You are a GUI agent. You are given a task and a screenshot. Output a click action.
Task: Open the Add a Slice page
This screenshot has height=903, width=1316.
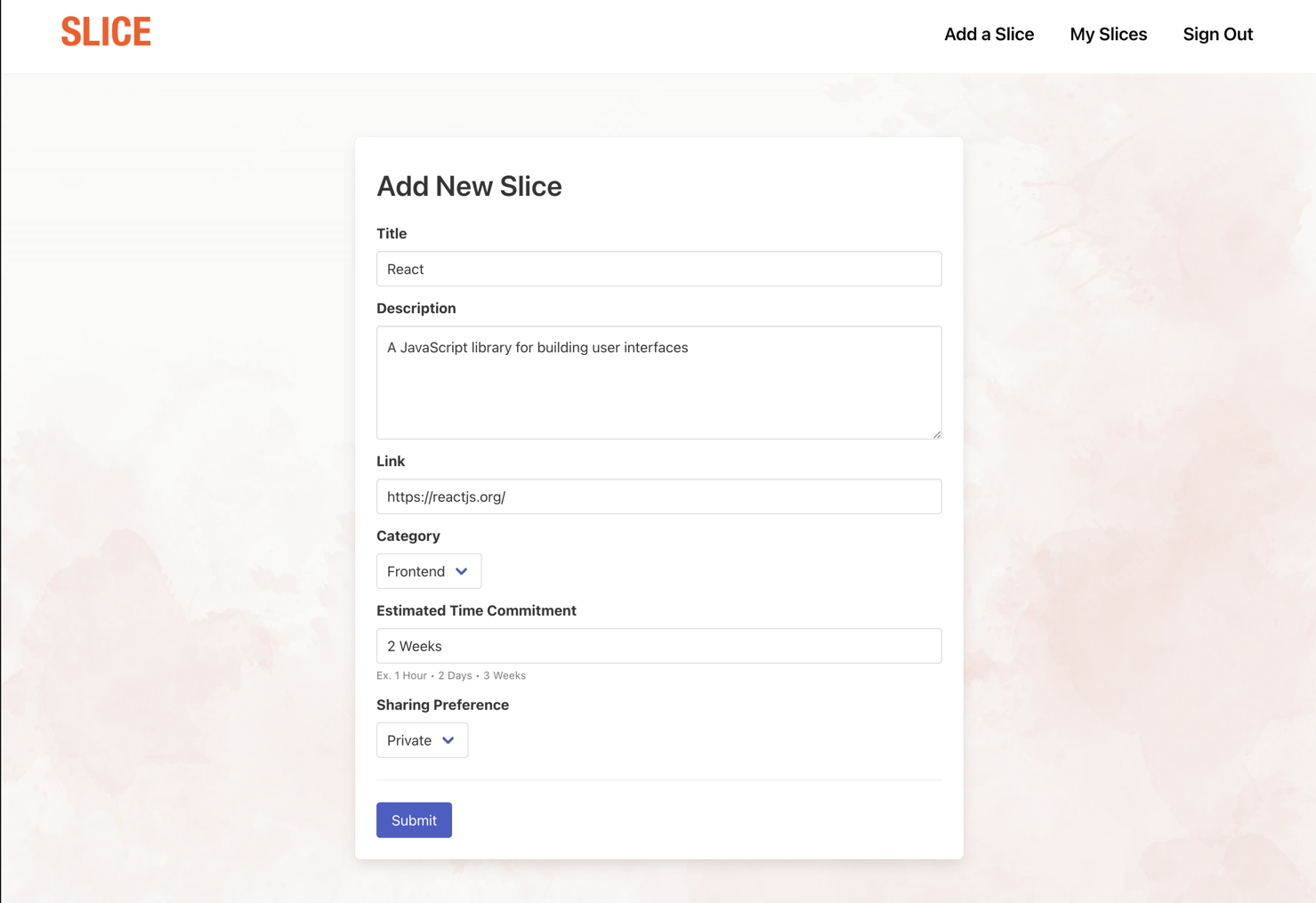click(989, 35)
